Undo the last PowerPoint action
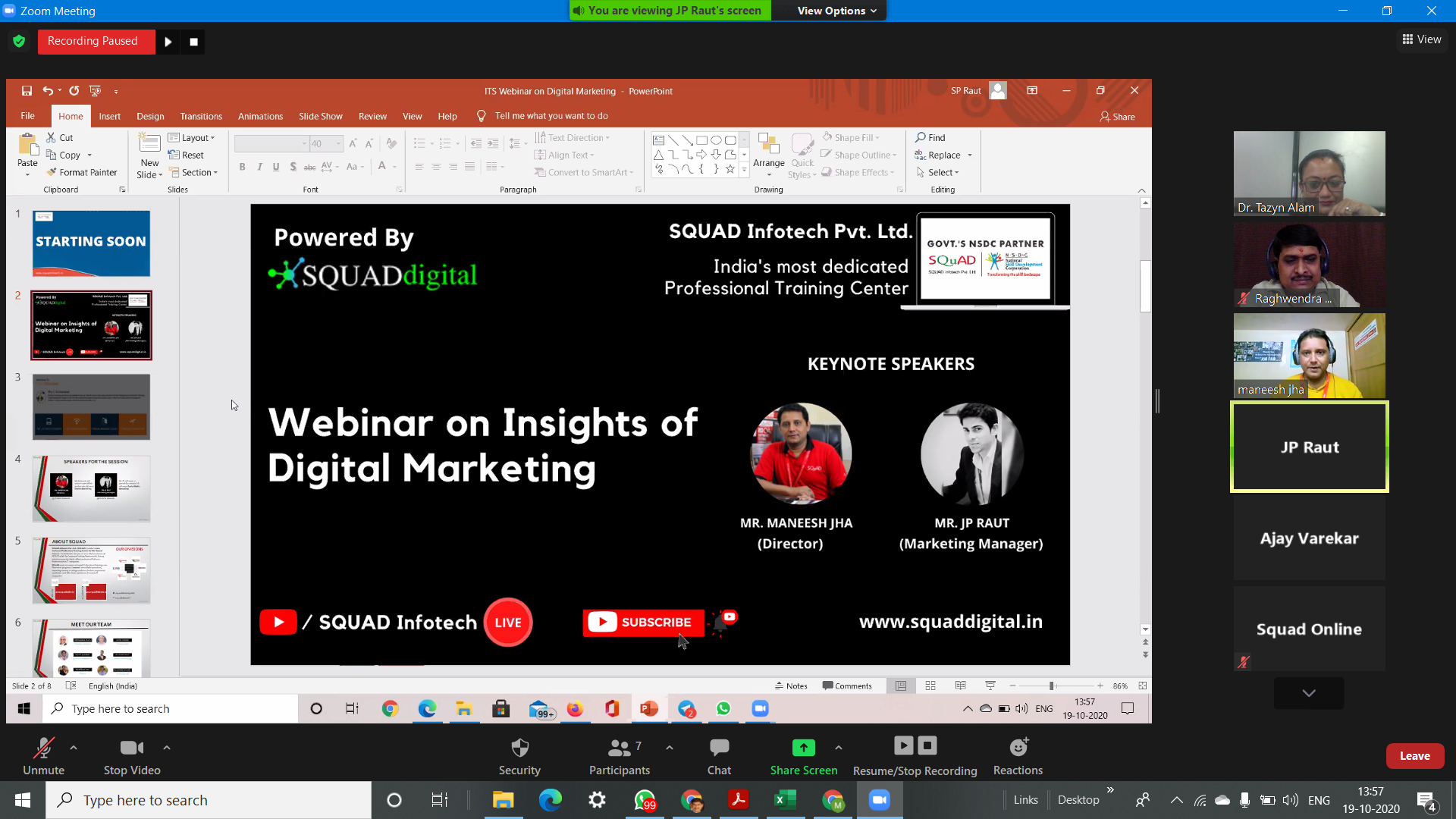This screenshot has height=819, width=1456. click(48, 91)
